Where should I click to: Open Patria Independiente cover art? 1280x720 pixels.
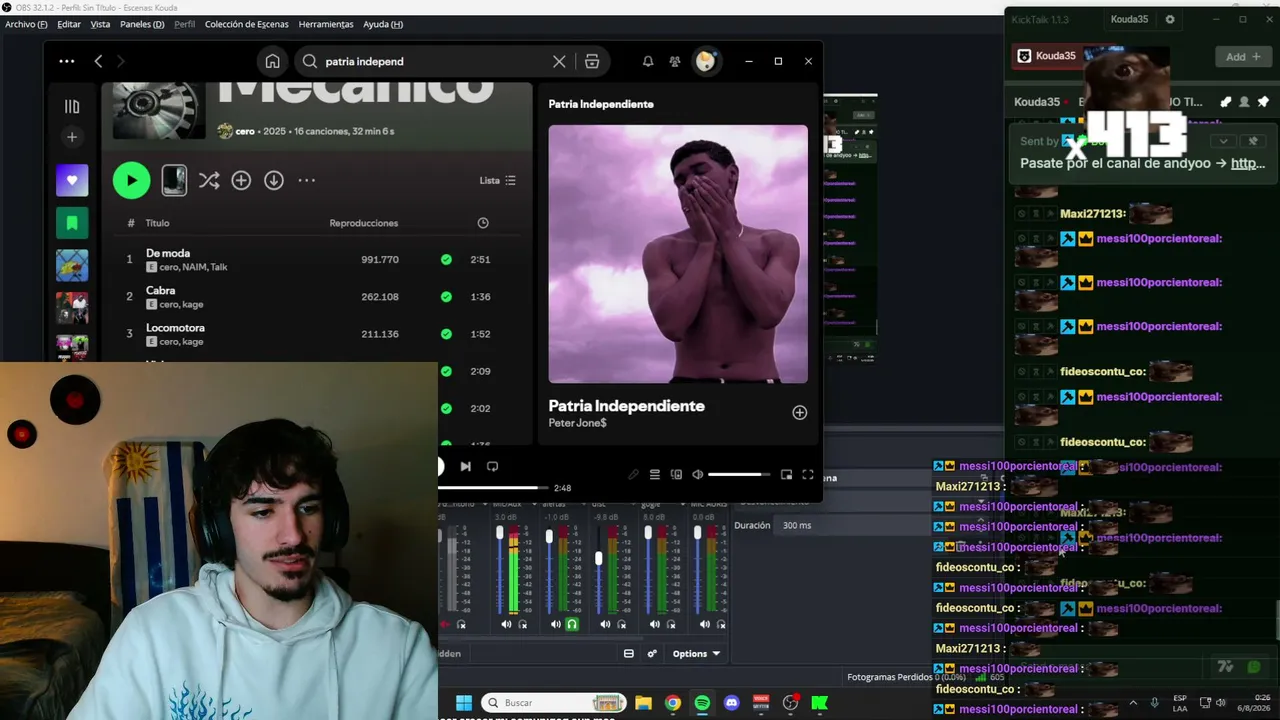pyautogui.click(x=678, y=254)
